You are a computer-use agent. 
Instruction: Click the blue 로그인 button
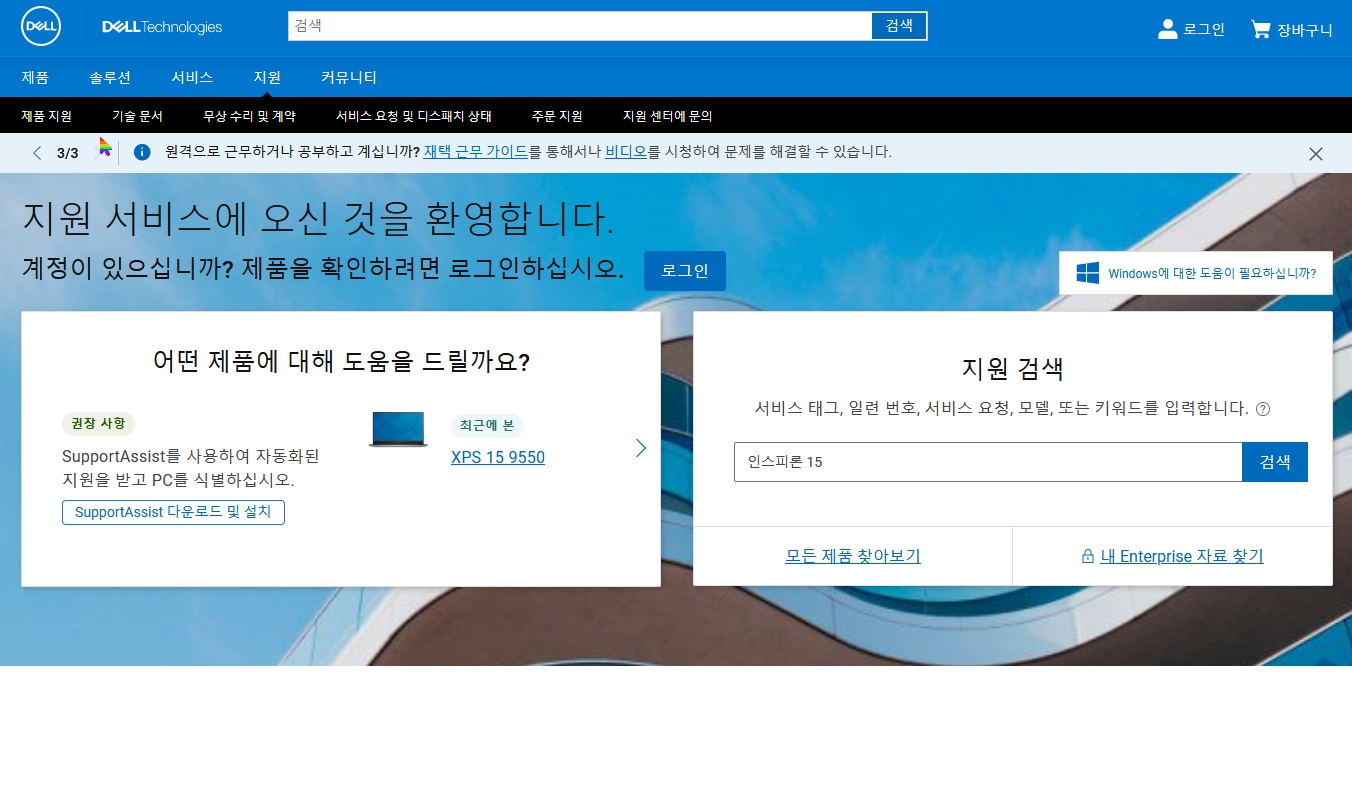point(684,270)
